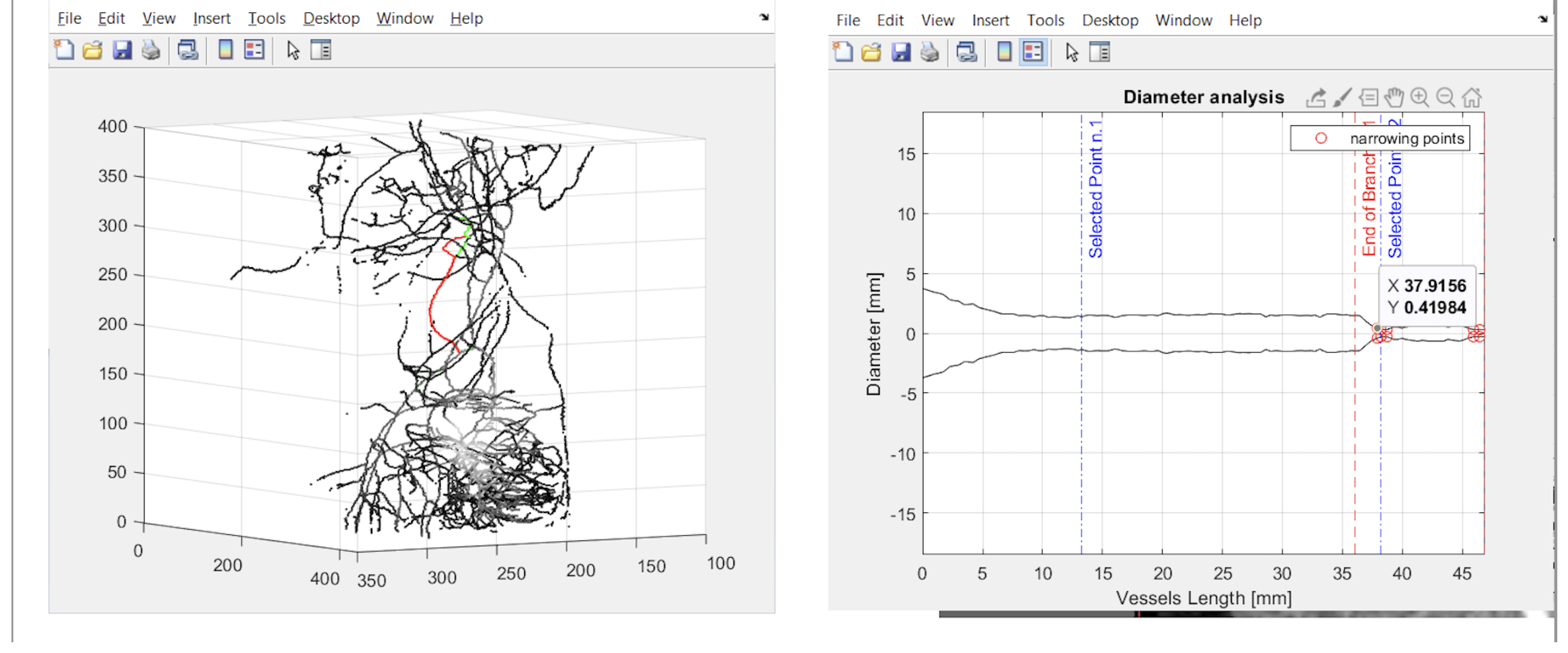Save the left figure with floppy icon

pos(122,50)
